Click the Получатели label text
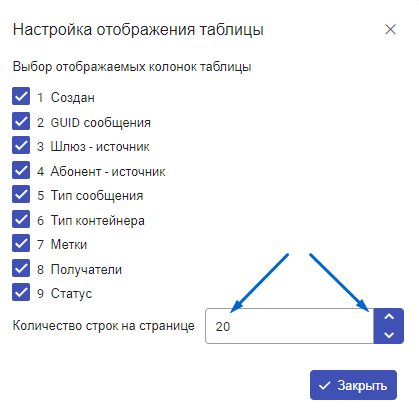This screenshot has height=409, width=419. tap(86, 269)
